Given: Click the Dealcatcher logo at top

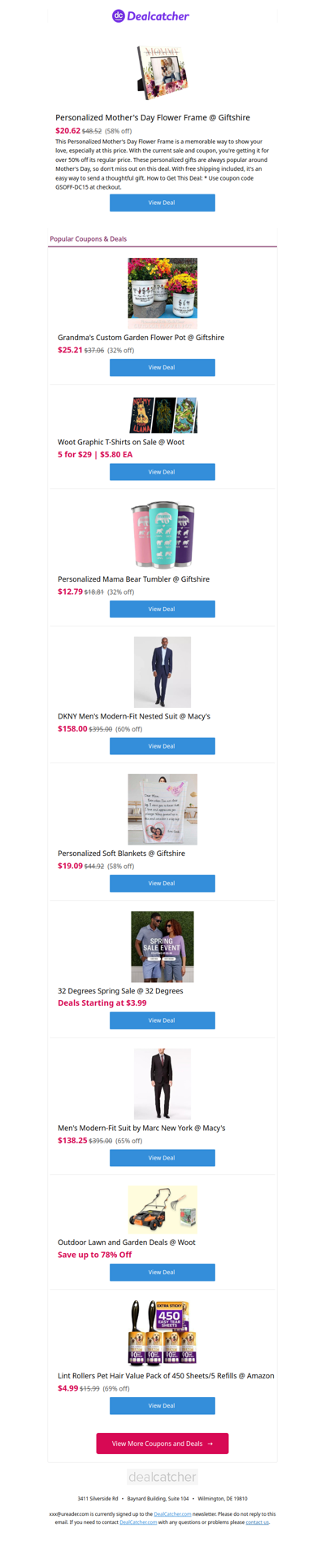Looking at the screenshot, I should (150, 15).
